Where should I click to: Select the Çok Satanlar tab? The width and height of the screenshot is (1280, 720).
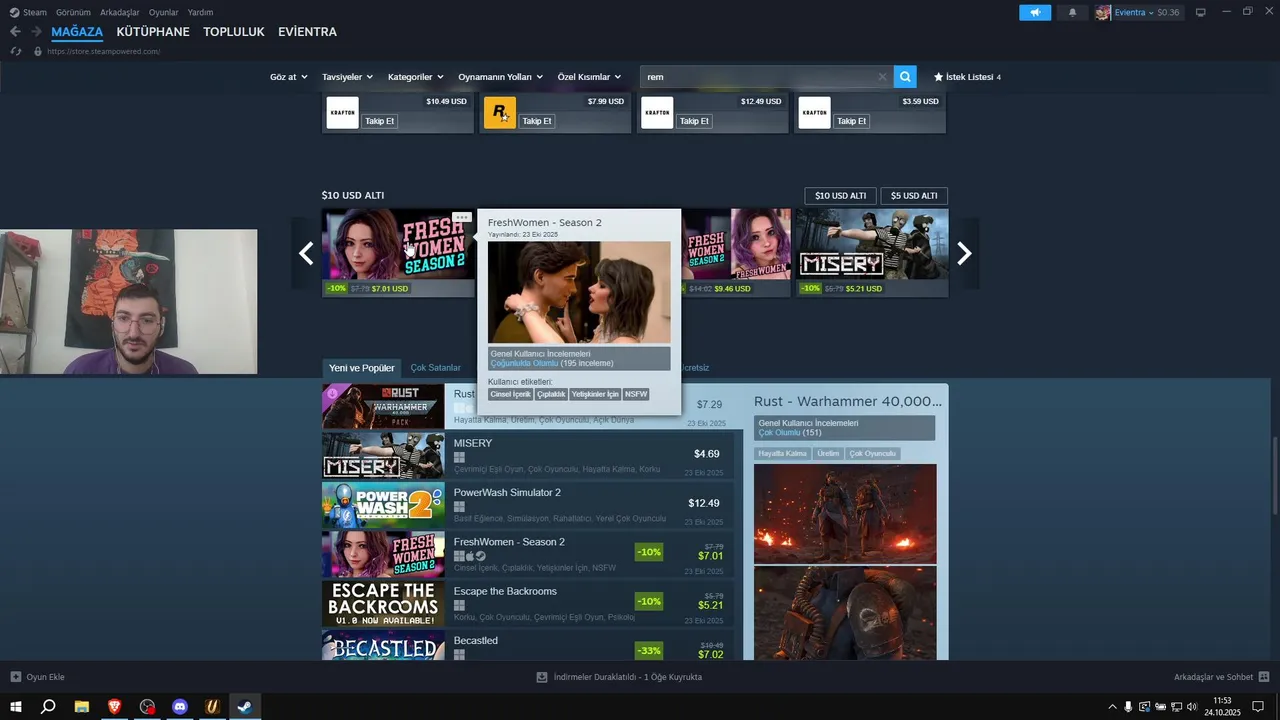[x=436, y=368]
